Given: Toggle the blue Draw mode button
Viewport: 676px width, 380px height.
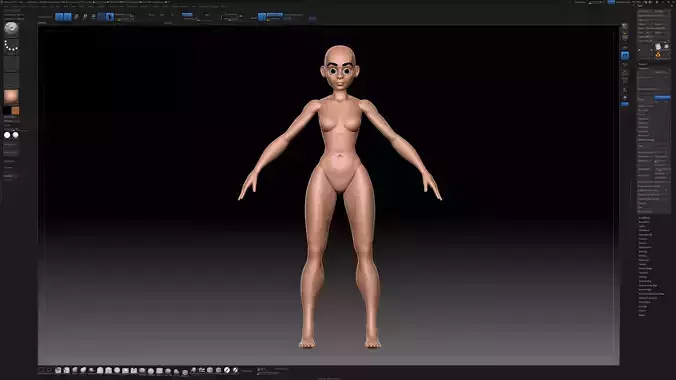Looking at the screenshot, I should 68,17.
